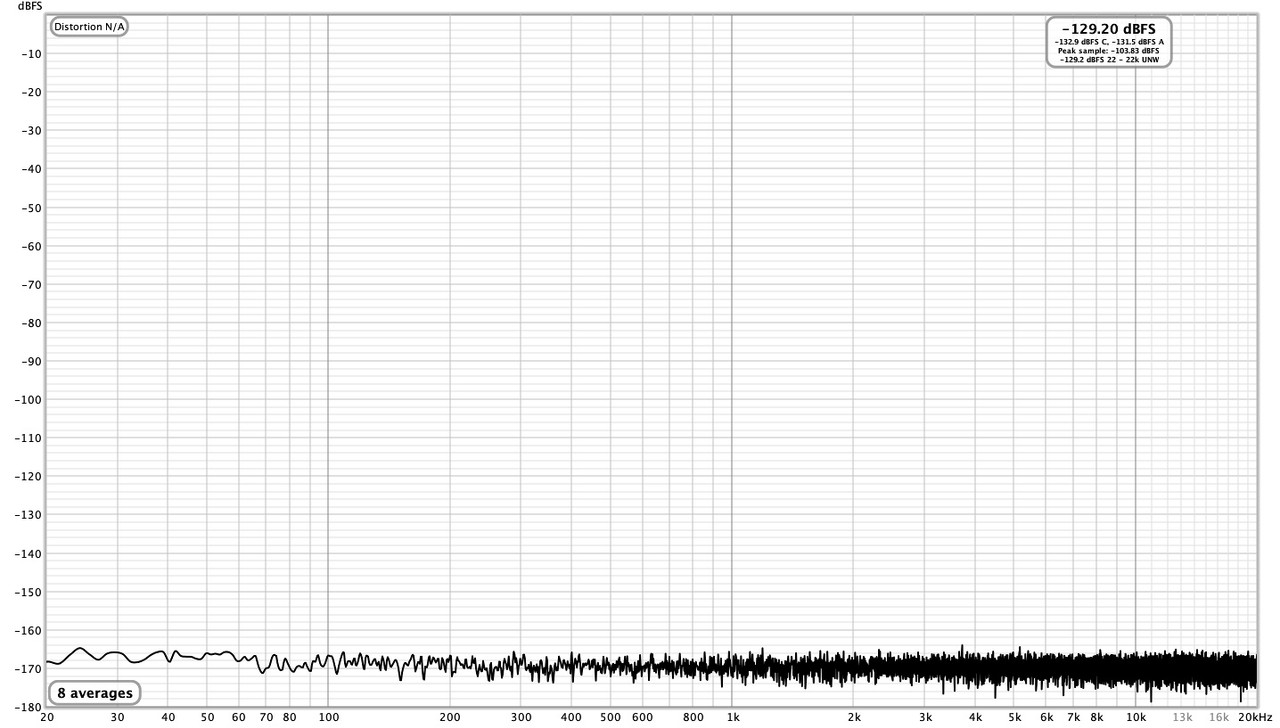The width and height of the screenshot is (1280, 728).
Task: Click the 'Peak sample: -103.83 dBFS' line
Action: pyautogui.click(x=1109, y=50)
